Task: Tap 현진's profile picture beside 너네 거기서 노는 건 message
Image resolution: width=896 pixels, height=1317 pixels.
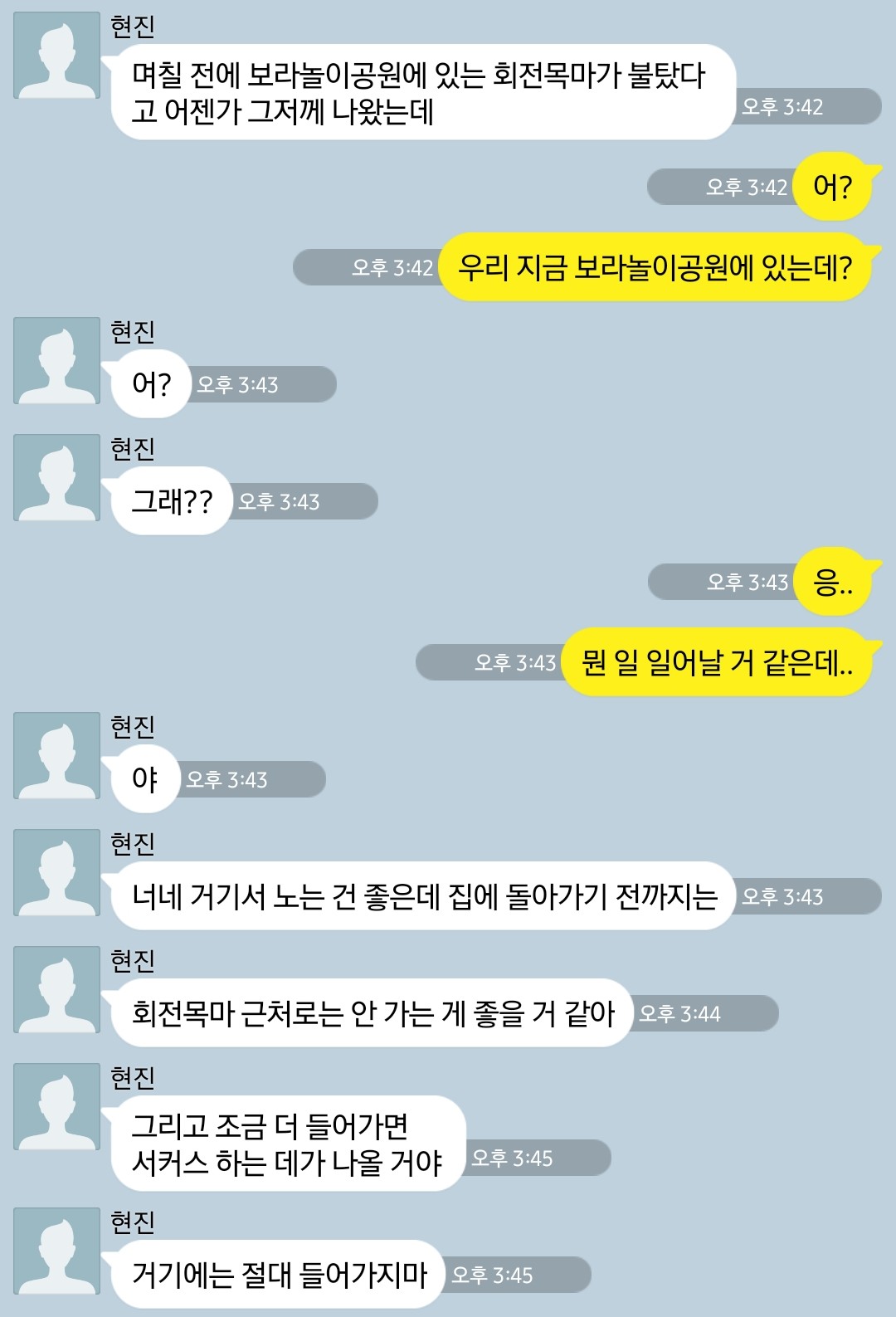Action: [56, 873]
